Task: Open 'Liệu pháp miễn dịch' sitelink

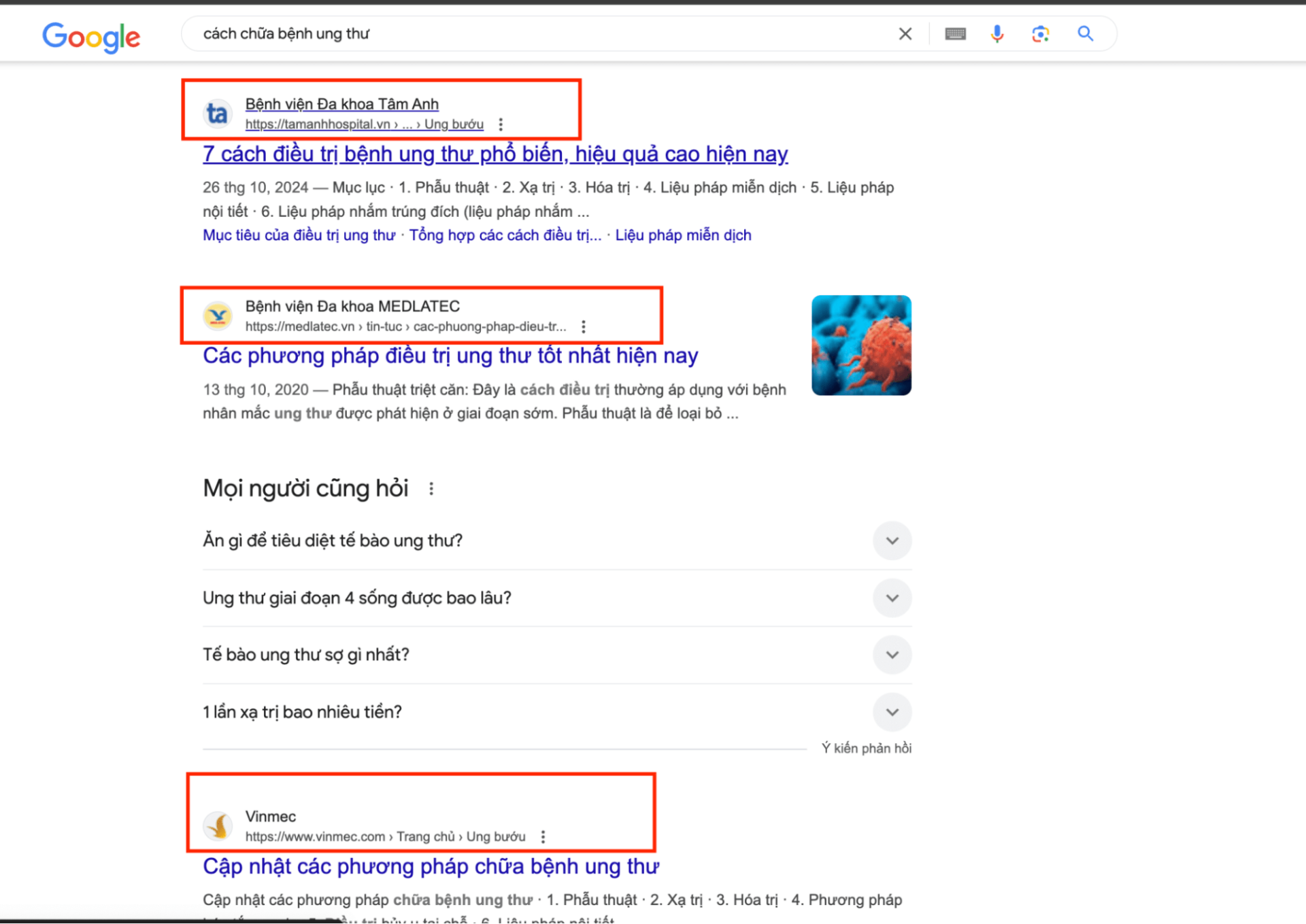Action: click(684, 235)
